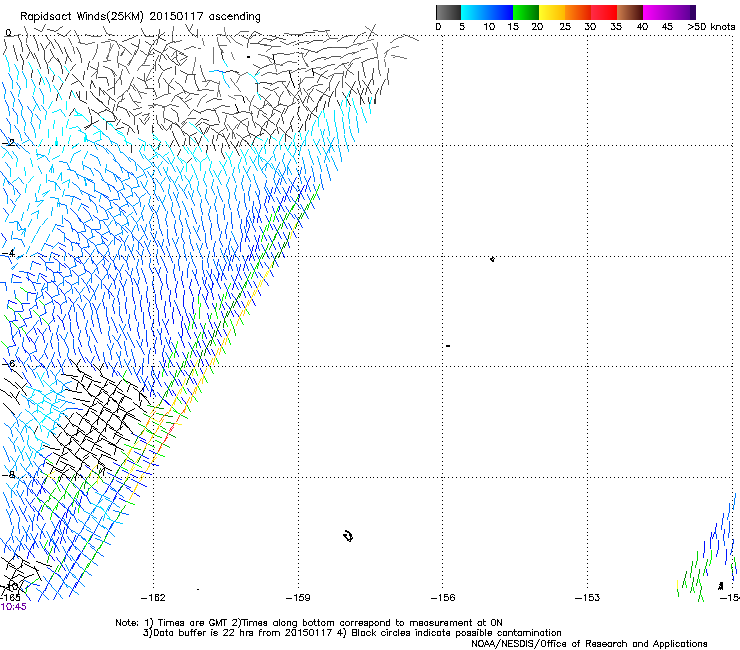Click the small island outline near -158
The image size is (740, 650).
[x=348, y=536]
